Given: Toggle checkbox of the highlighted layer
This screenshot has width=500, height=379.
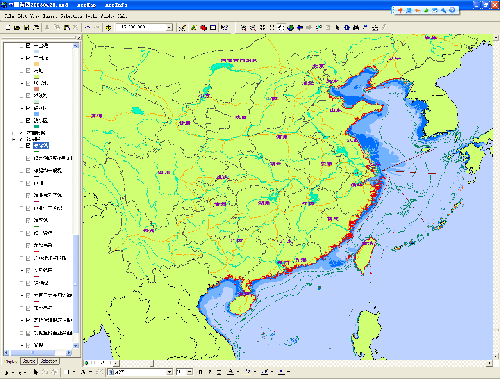Looking at the screenshot, I should 28,146.
